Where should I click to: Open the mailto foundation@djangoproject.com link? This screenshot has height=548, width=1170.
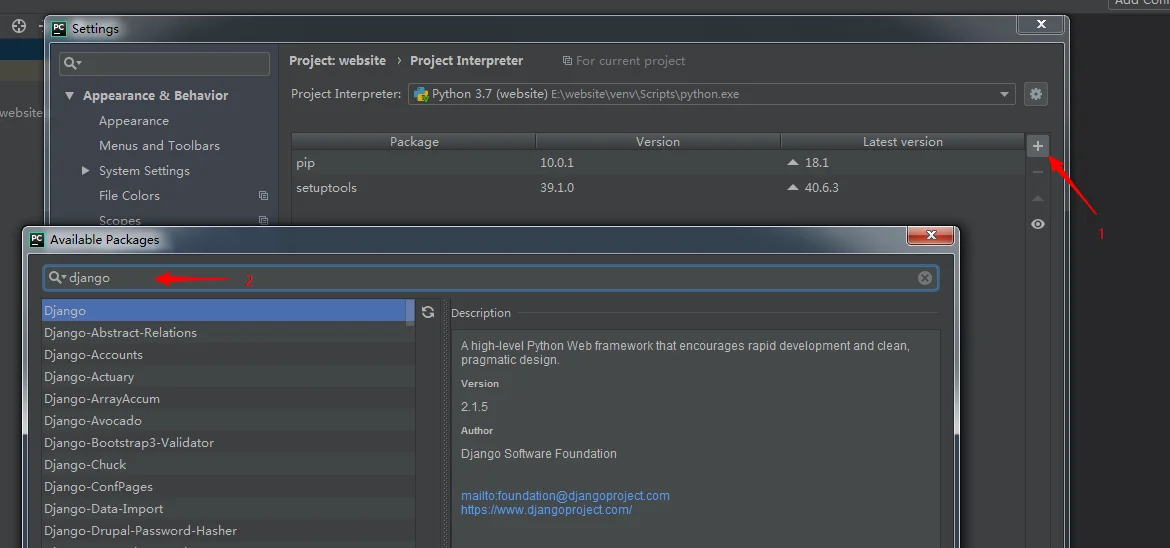point(565,496)
